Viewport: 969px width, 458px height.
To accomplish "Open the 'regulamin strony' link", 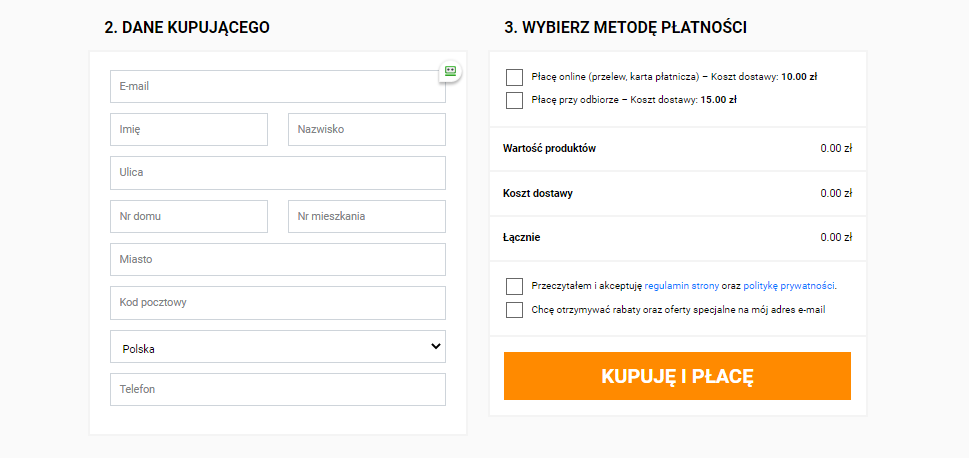I will click(691, 286).
